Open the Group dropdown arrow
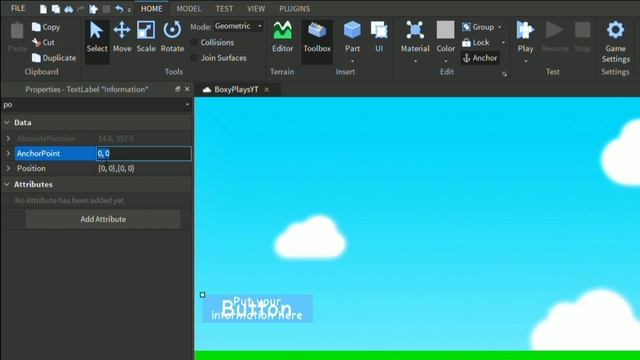The height and width of the screenshot is (360, 640). point(500,27)
